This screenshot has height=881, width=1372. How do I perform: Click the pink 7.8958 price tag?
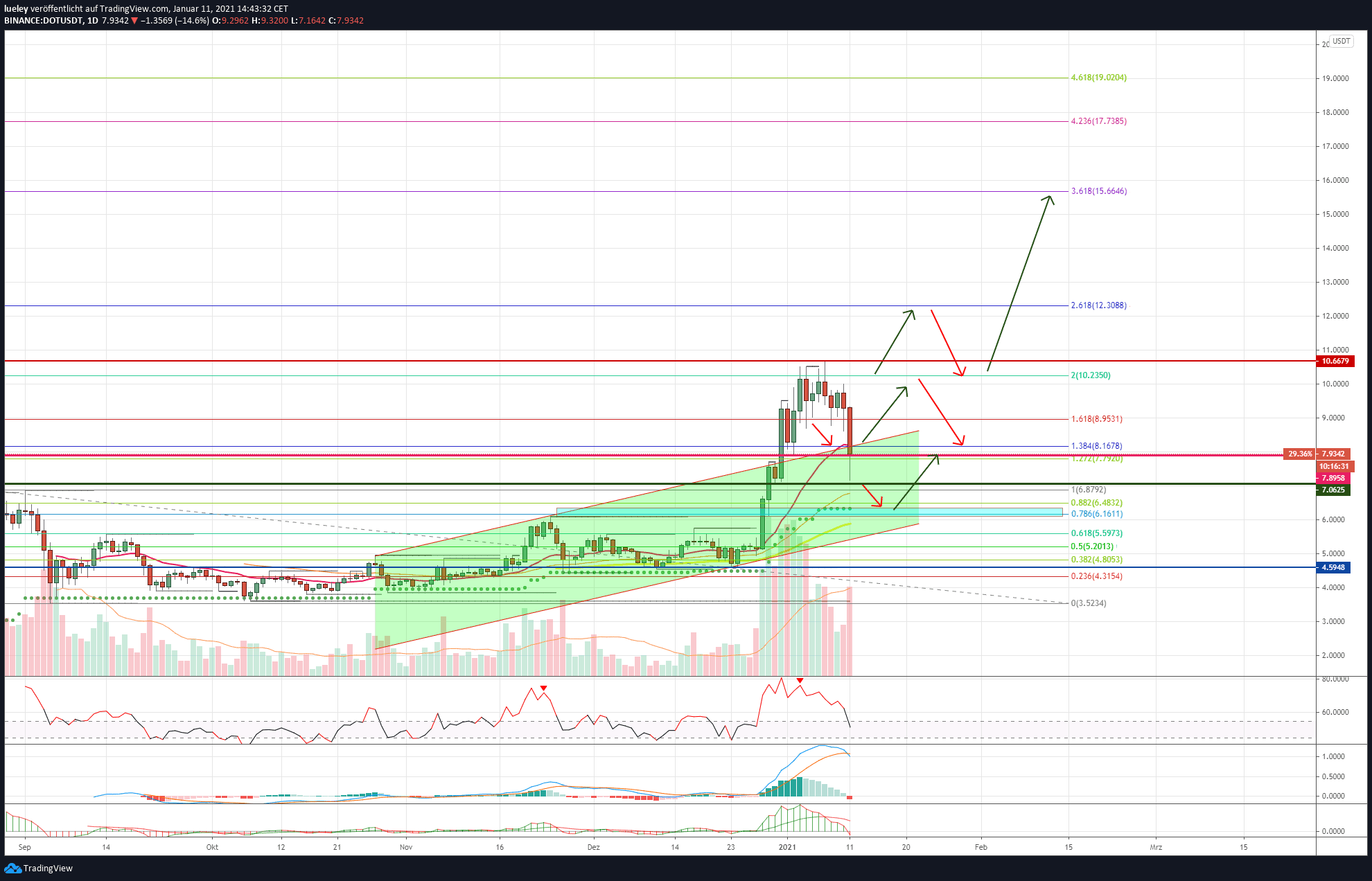[x=1333, y=478]
